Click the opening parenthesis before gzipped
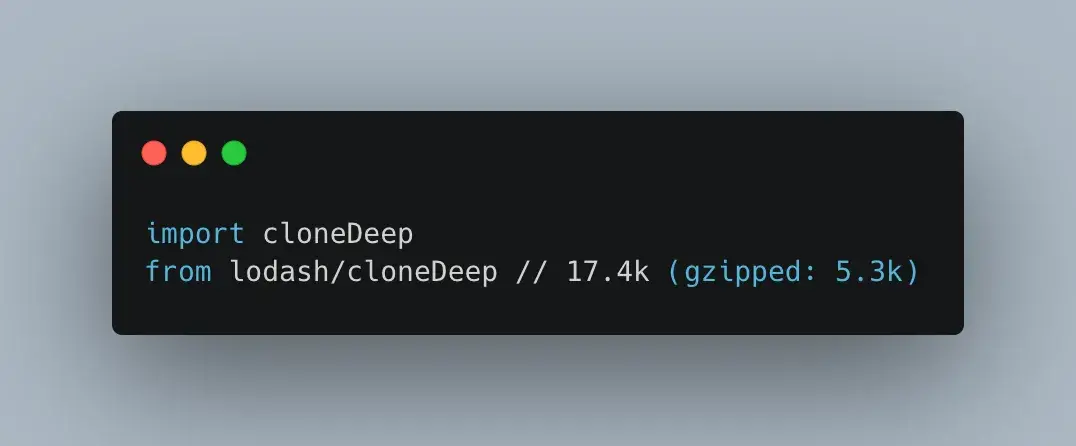1076x446 pixels. click(674, 272)
